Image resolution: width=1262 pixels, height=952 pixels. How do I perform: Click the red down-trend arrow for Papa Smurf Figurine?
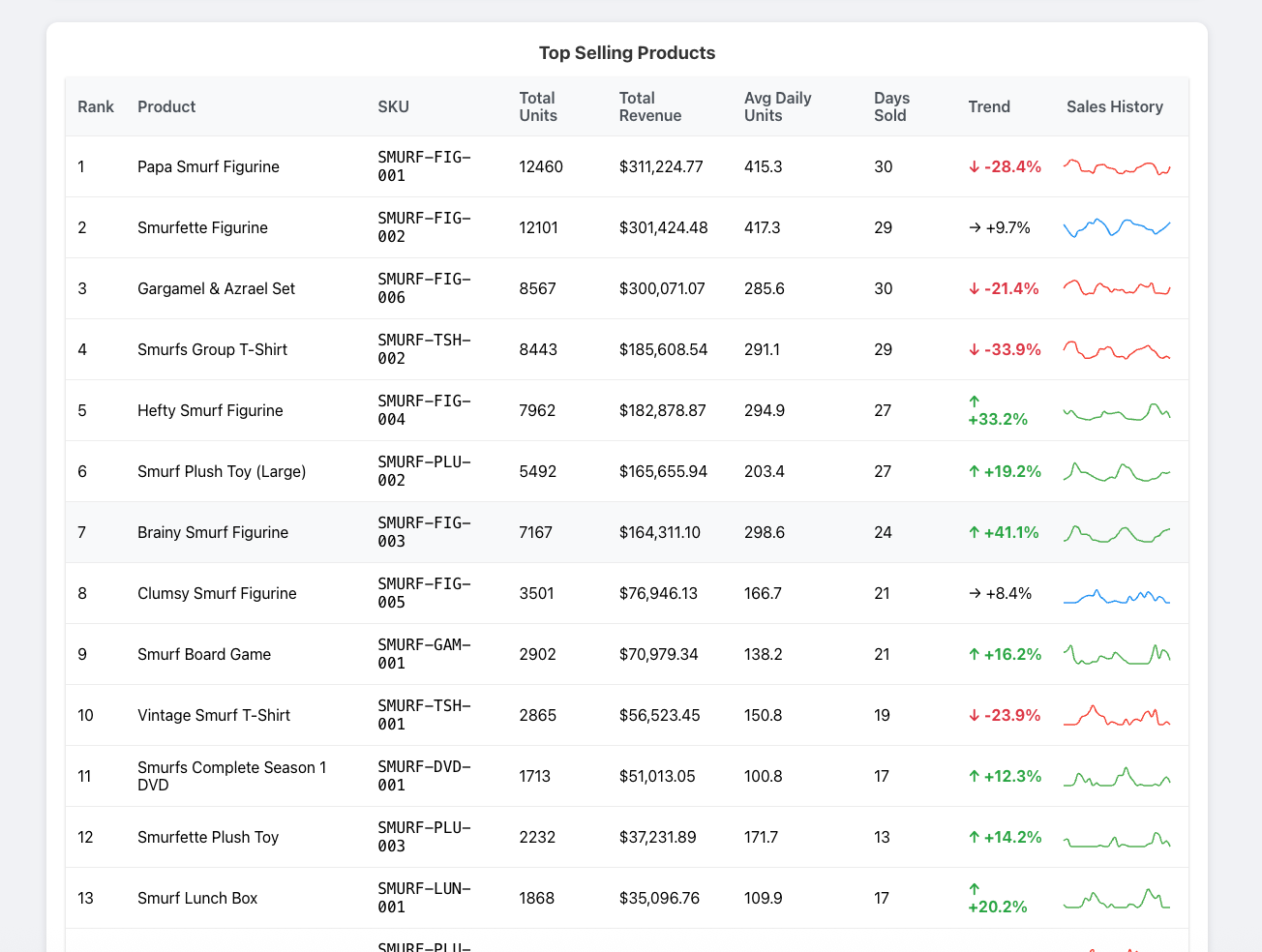pyautogui.click(x=975, y=166)
